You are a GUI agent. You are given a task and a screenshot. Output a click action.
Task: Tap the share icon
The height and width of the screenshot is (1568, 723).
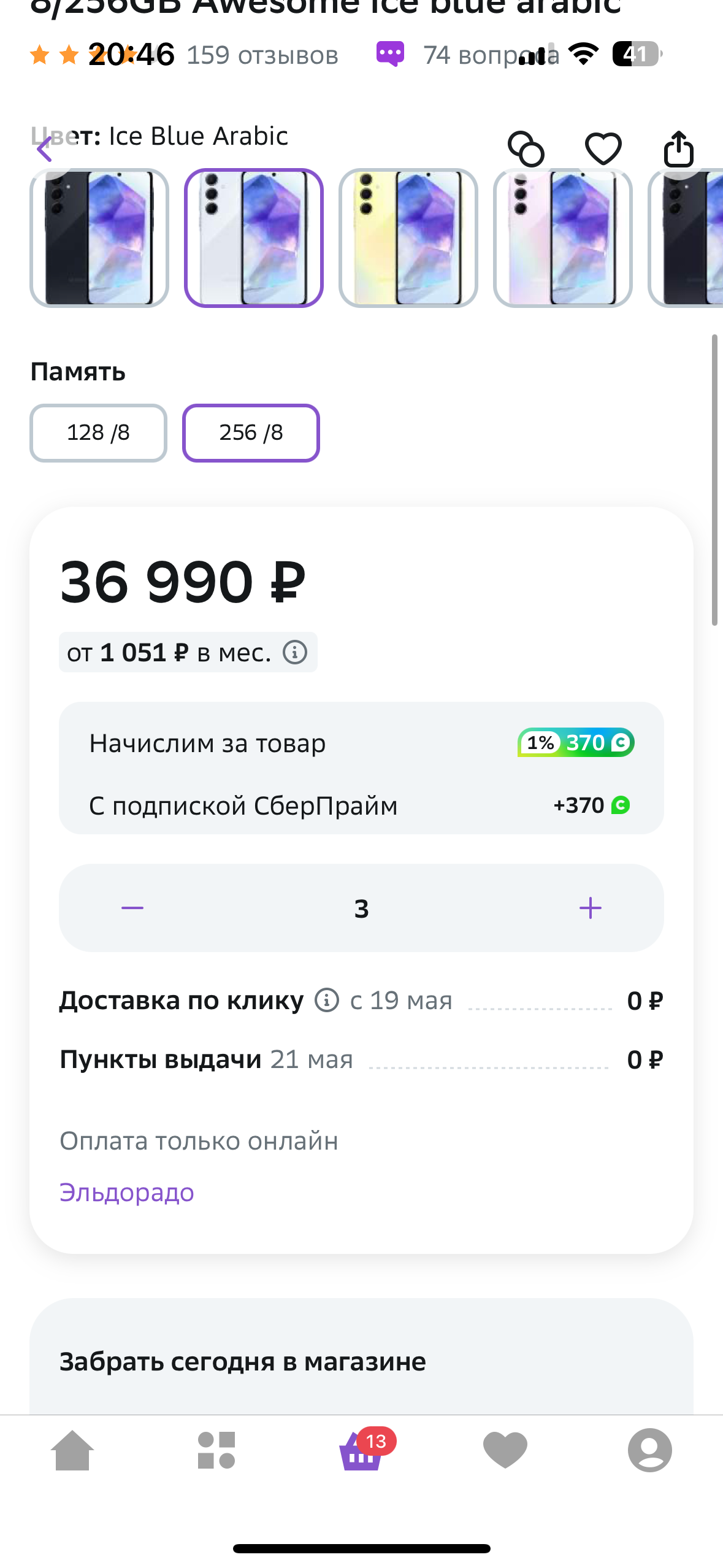[679, 149]
